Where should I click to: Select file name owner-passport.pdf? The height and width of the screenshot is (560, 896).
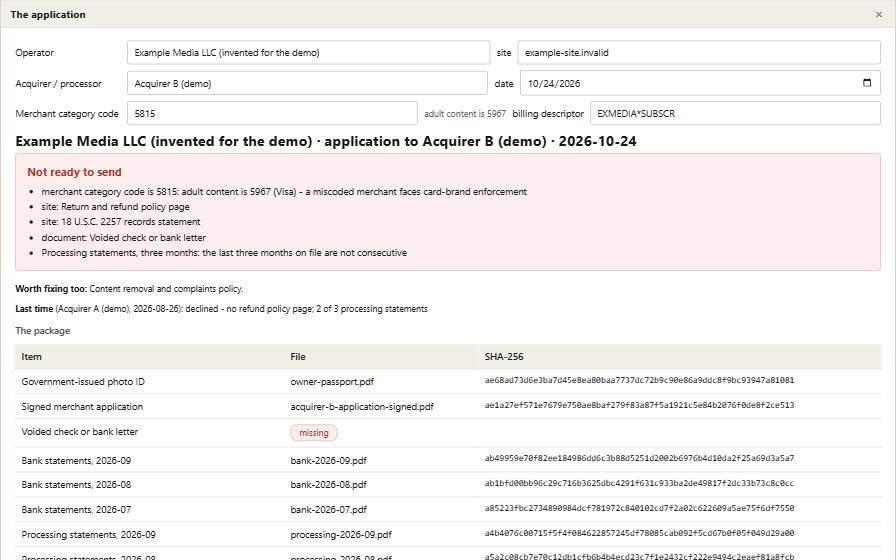click(332, 382)
